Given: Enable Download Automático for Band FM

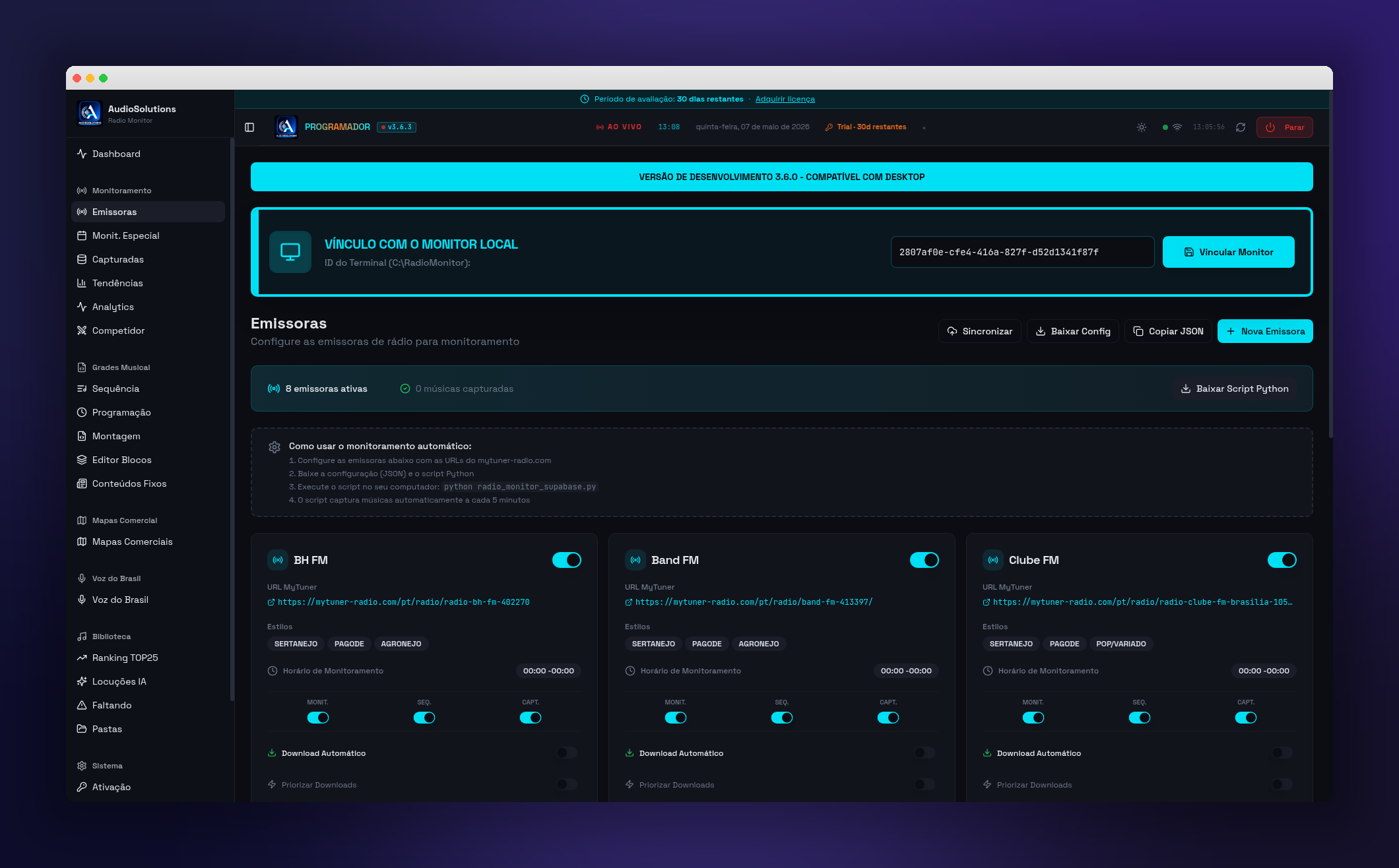Looking at the screenshot, I should coord(925,753).
